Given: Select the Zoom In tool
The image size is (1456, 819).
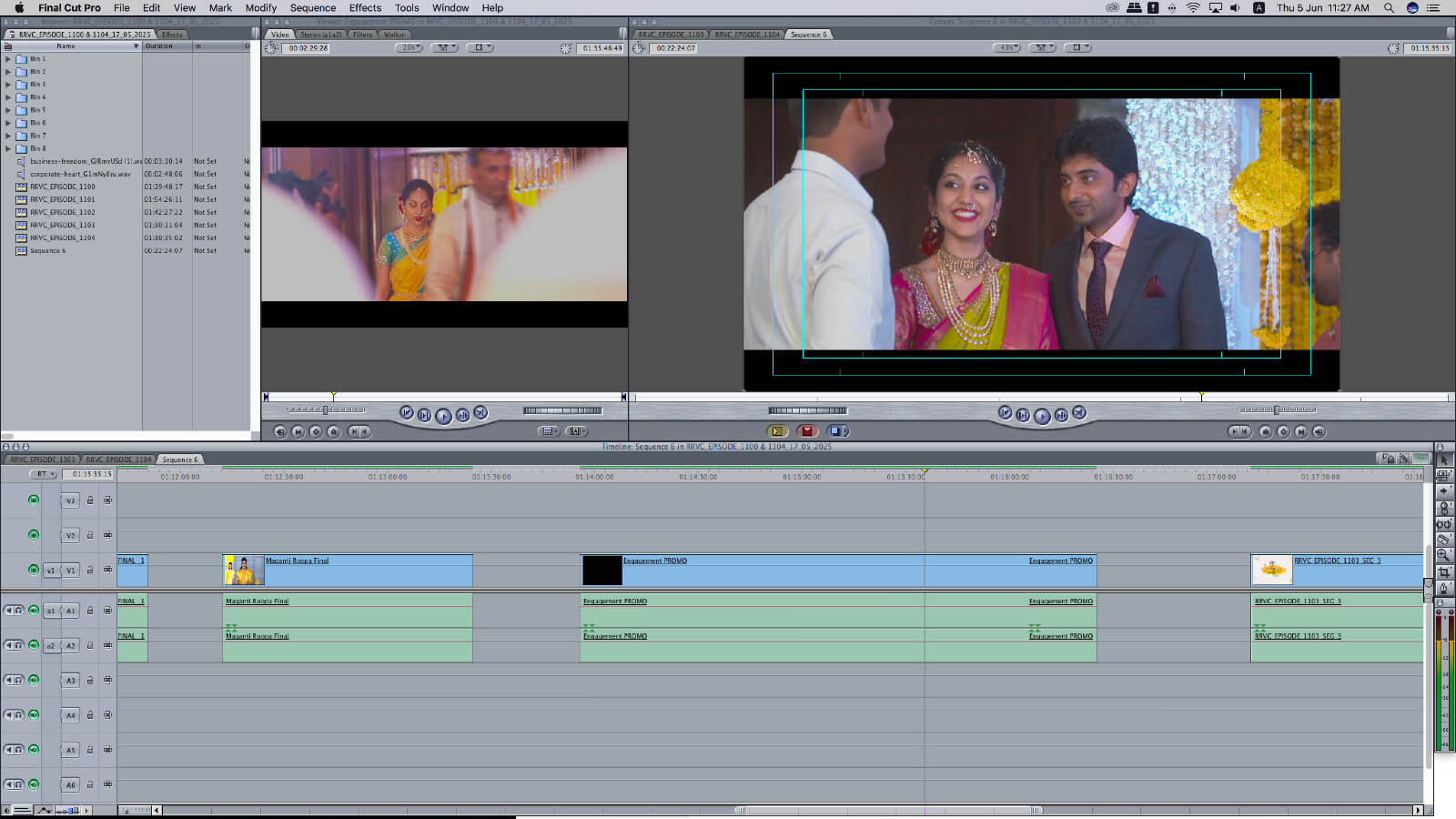Looking at the screenshot, I should [x=1444, y=555].
